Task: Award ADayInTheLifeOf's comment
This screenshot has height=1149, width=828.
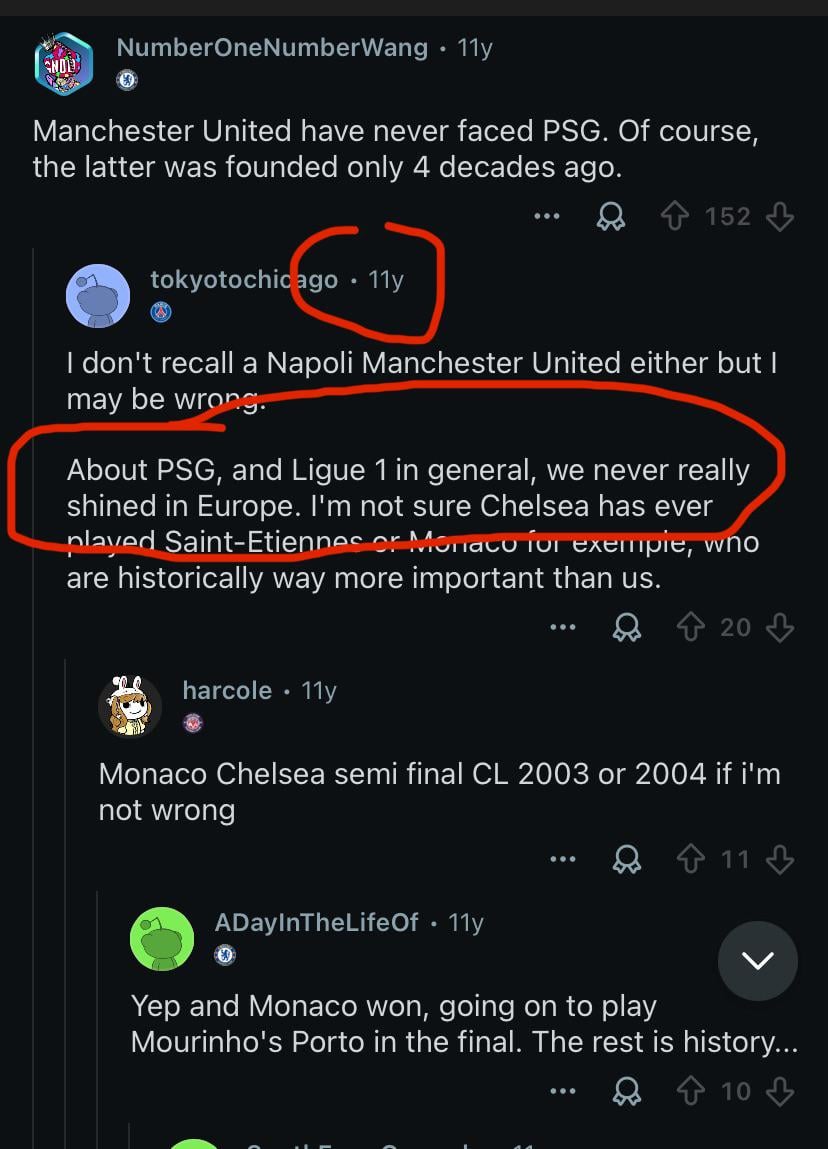Action: (x=626, y=1091)
